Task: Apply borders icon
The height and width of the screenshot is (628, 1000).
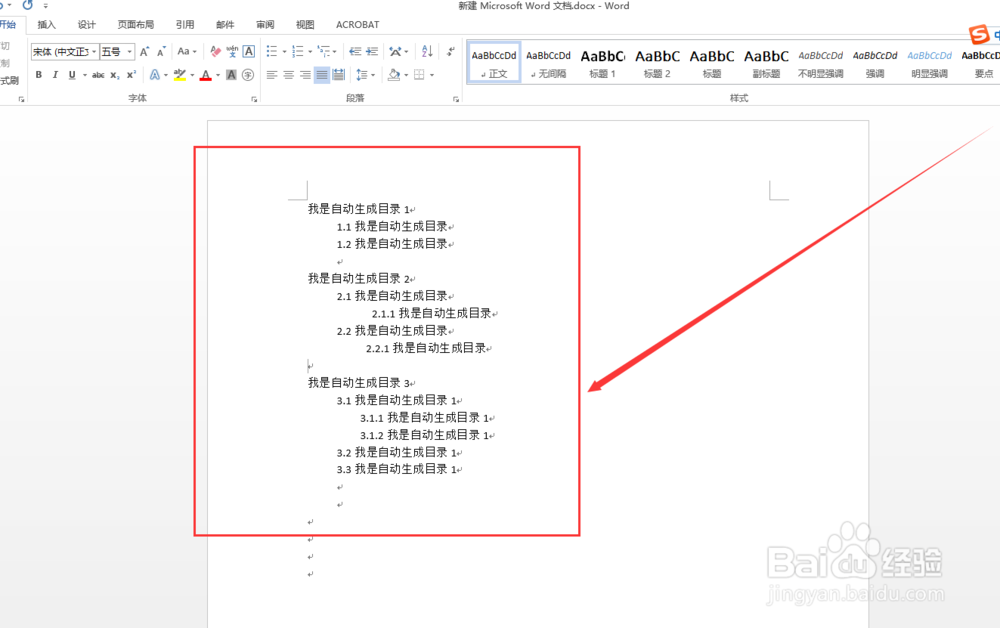Action: coord(419,75)
